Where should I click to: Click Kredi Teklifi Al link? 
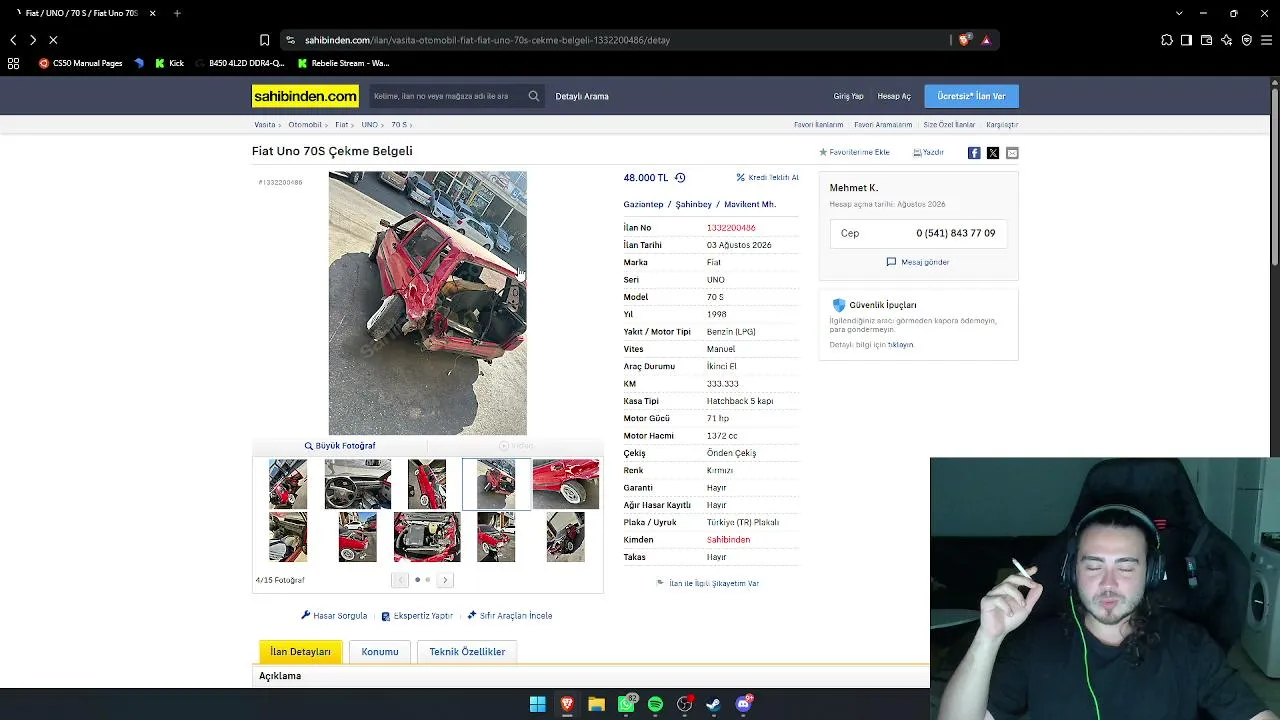coord(767,178)
